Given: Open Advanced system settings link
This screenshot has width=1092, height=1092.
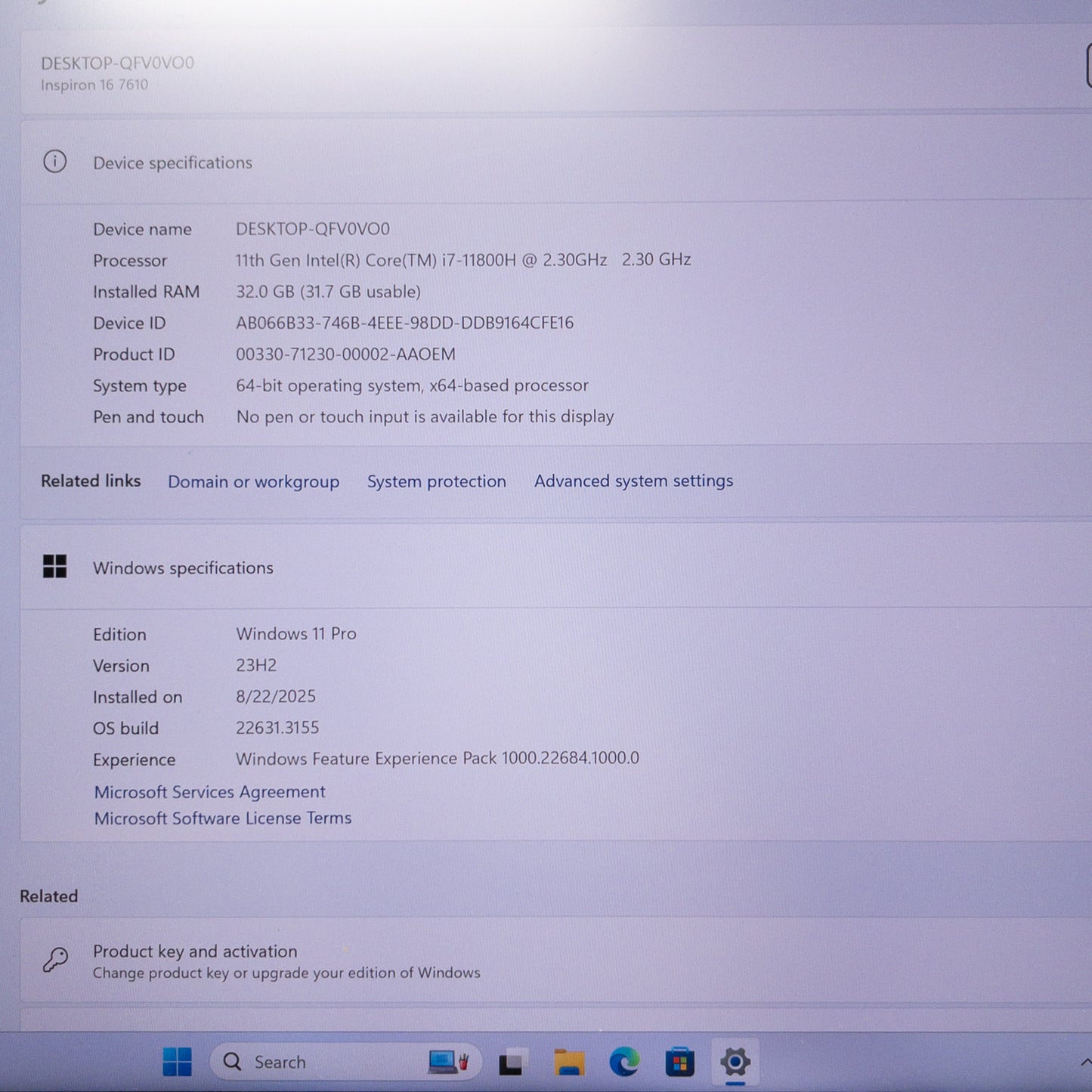Looking at the screenshot, I should point(633,481).
